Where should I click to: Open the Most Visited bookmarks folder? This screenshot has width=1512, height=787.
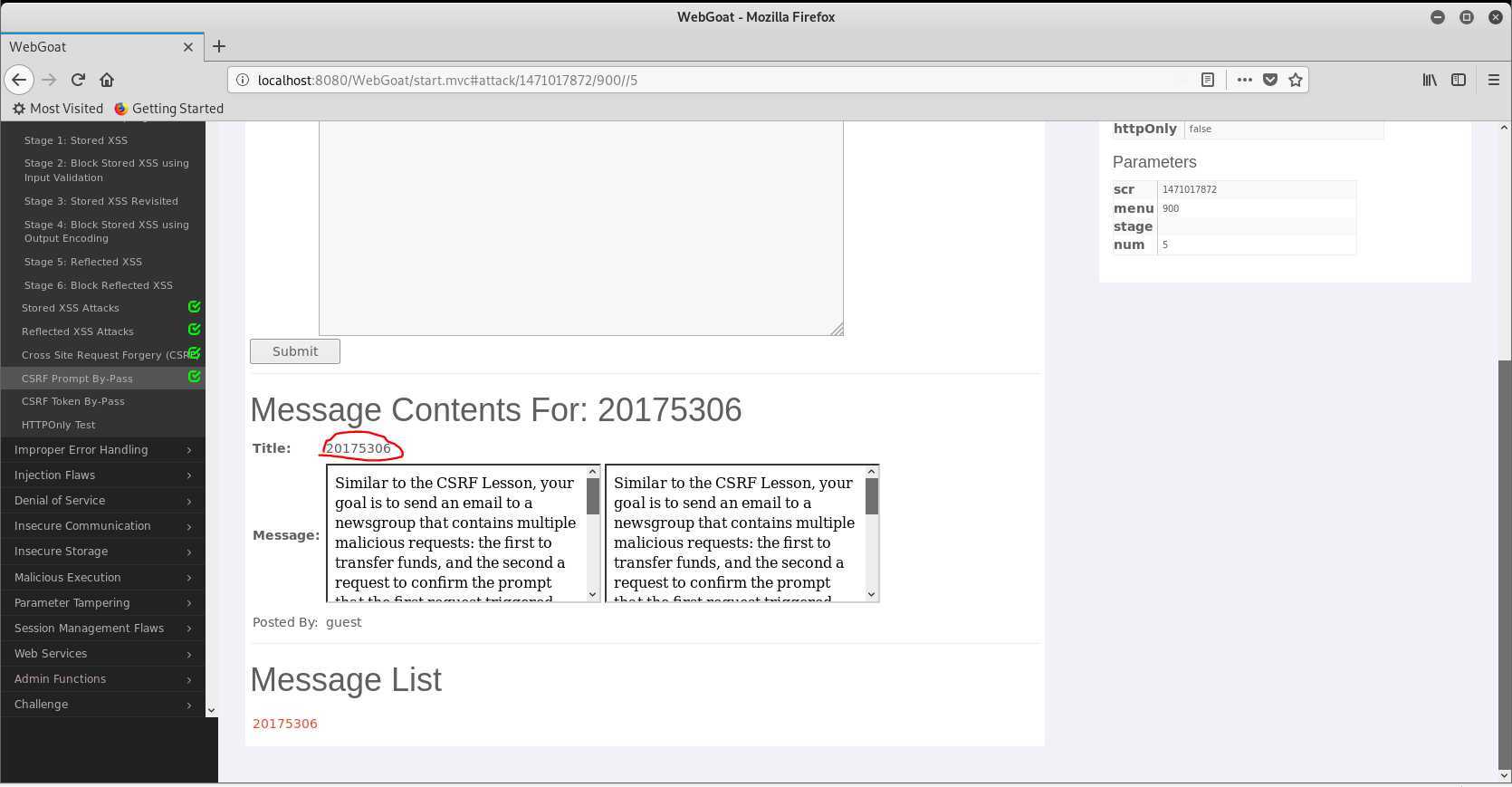[58, 108]
